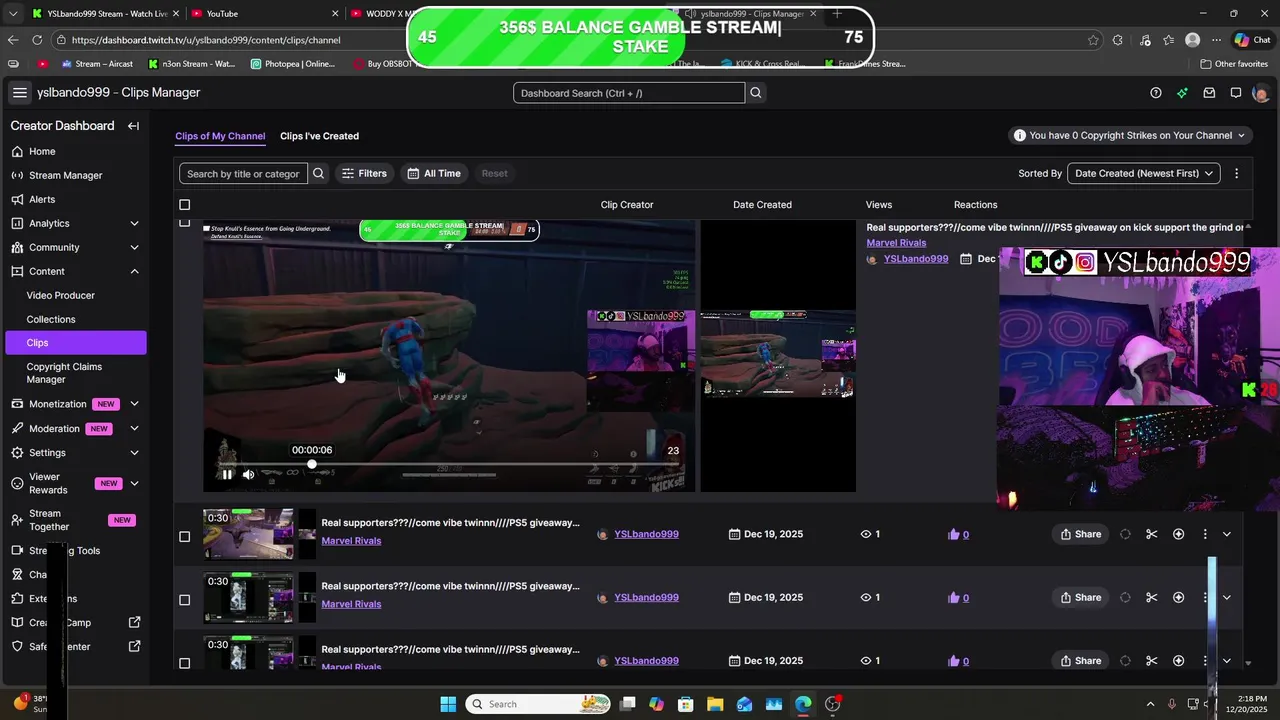Switch to Clips of My Channel tab
This screenshot has width=1280, height=720.
tap(220, 136)
